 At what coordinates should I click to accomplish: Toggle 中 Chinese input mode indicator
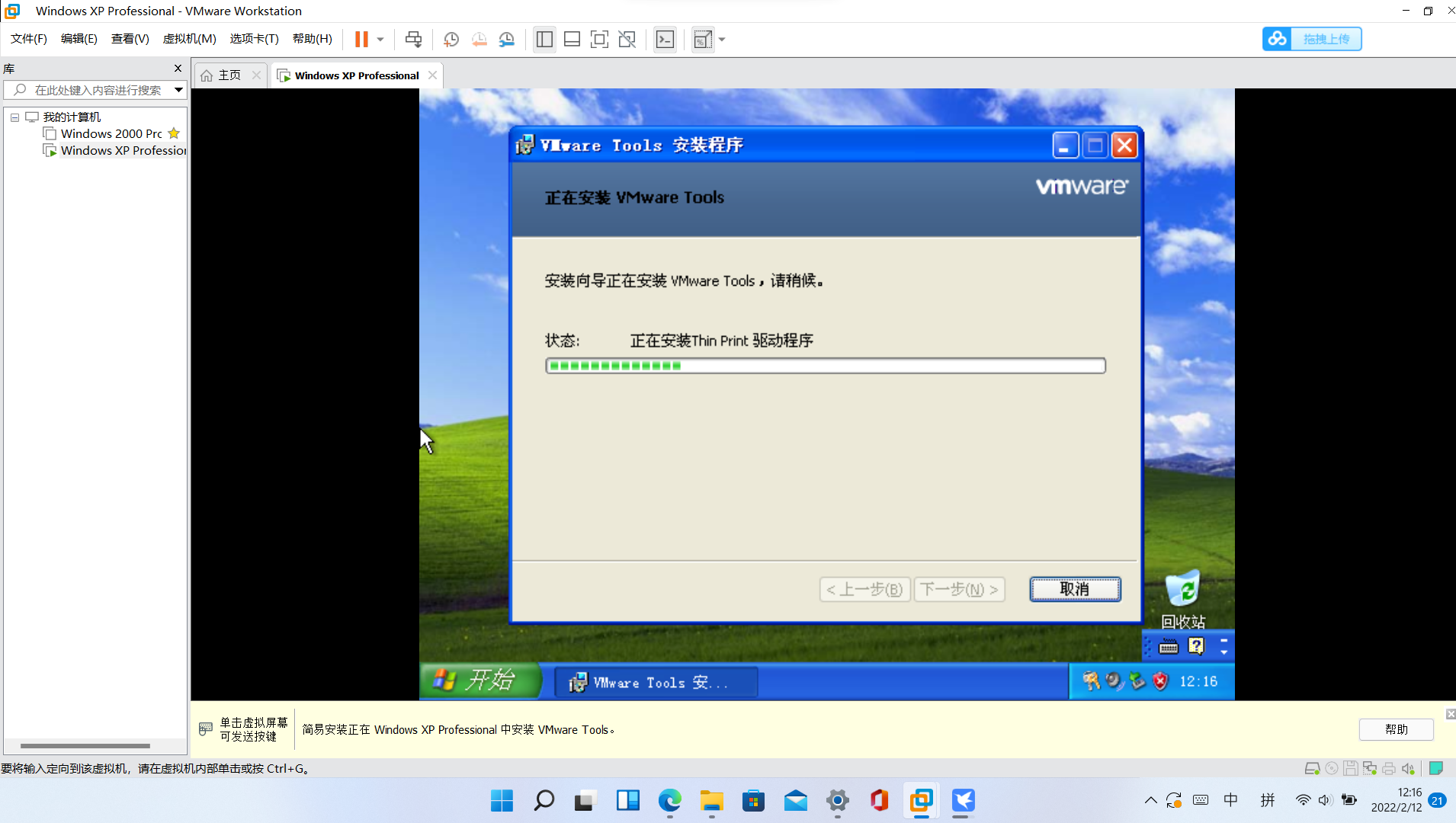1230,800
